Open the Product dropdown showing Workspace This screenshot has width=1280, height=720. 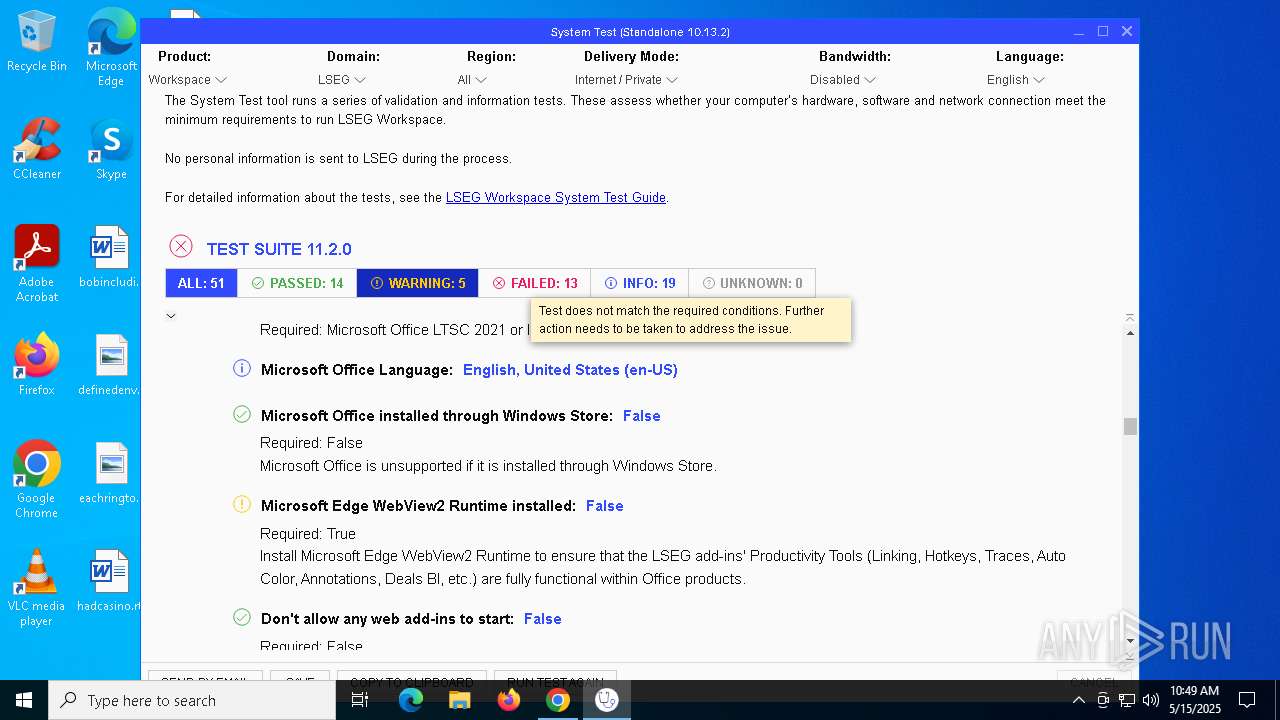point(187,80)
